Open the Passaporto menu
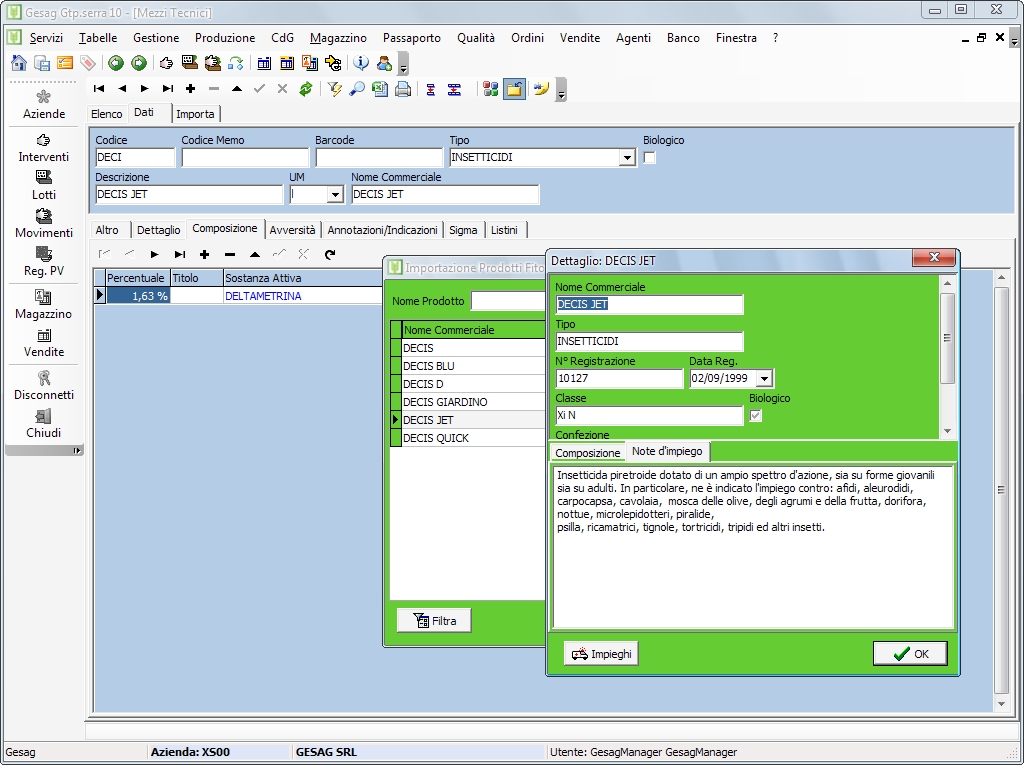Screen dimensions: 1024x765 (411, 38)
